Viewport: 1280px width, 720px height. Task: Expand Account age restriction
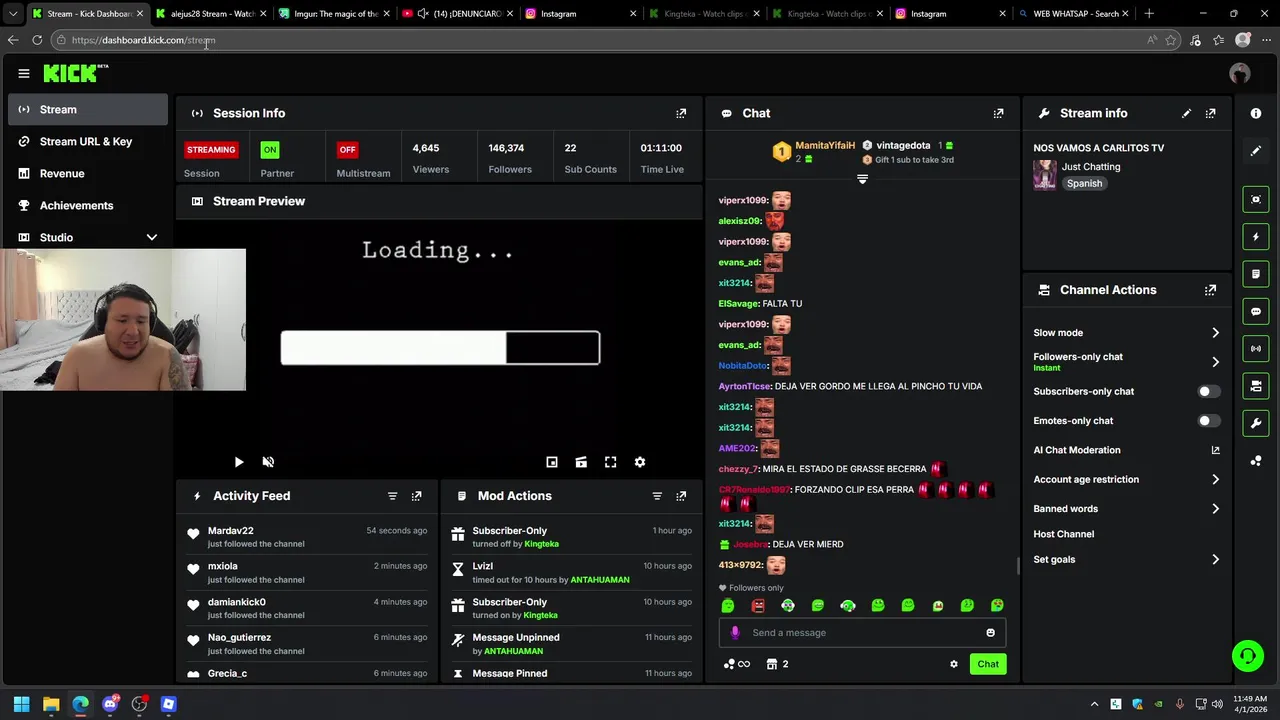tap(1215, 480)
